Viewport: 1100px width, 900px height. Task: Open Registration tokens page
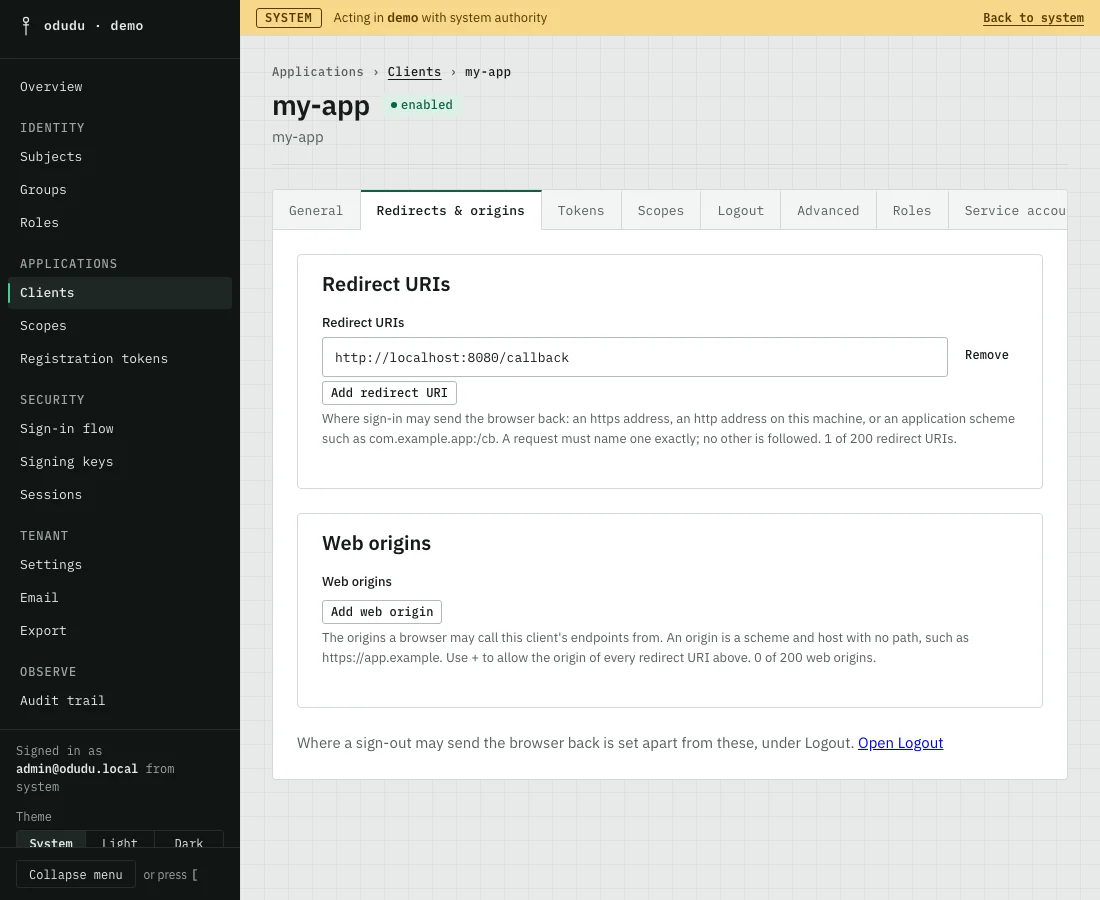[x=120, y=359]
